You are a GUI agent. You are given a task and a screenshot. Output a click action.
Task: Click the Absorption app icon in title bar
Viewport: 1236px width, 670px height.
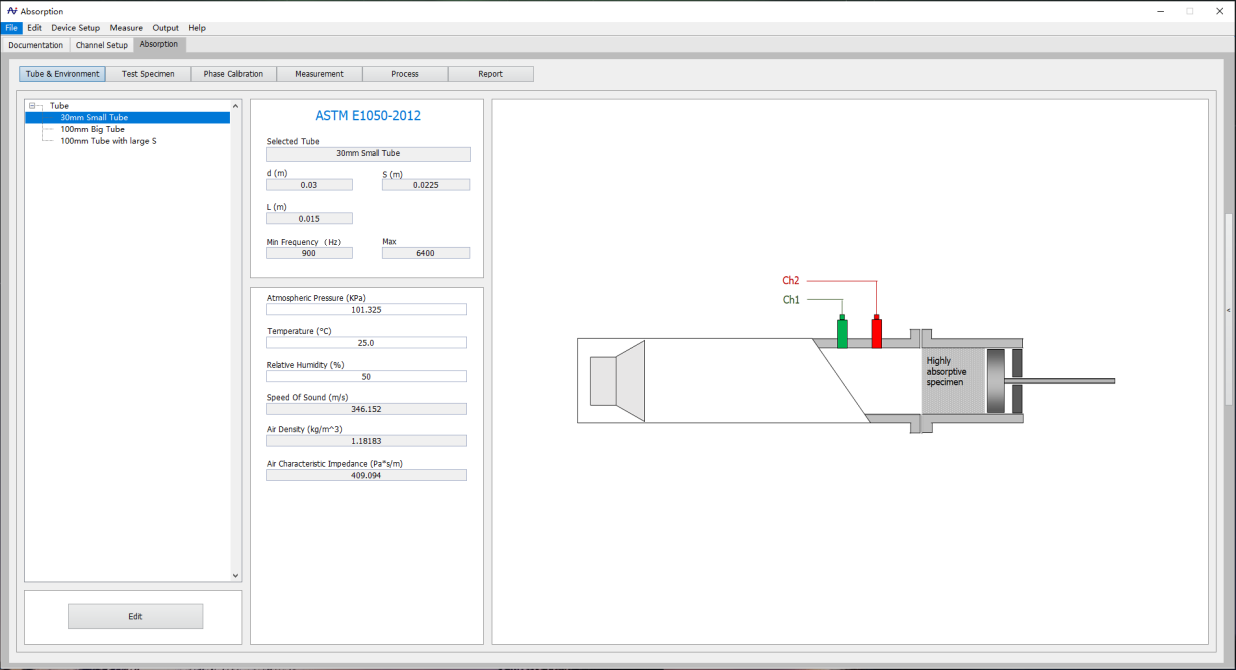coord(12,11)
